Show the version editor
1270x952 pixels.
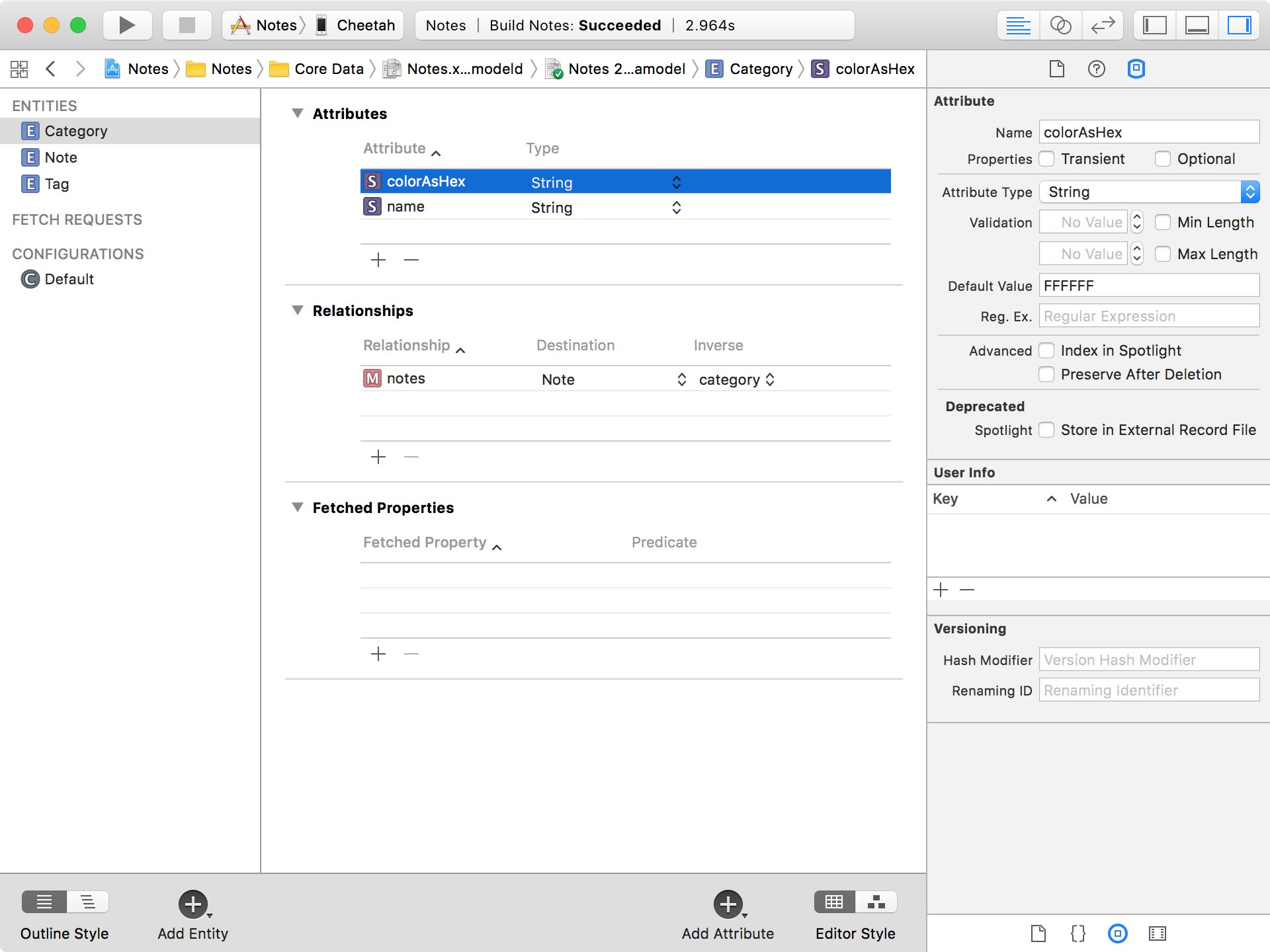tap(1102, 25)
